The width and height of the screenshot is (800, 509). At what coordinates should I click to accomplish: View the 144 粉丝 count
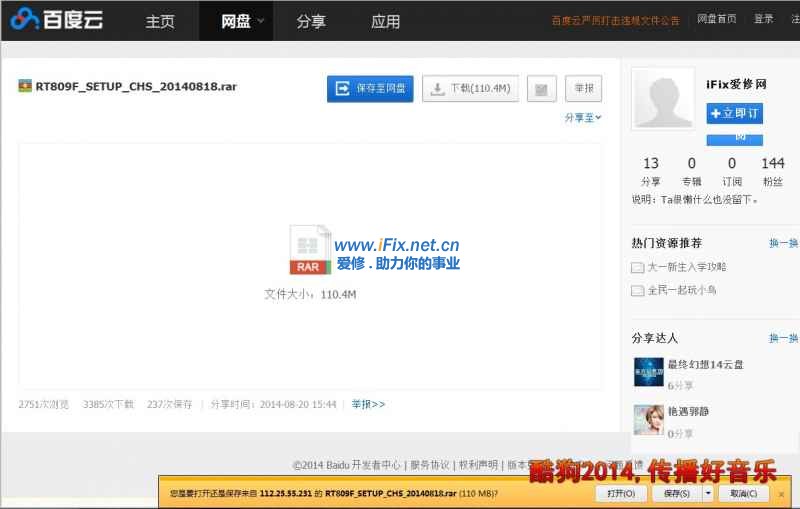pyautogui.click(x=772, y=171)
